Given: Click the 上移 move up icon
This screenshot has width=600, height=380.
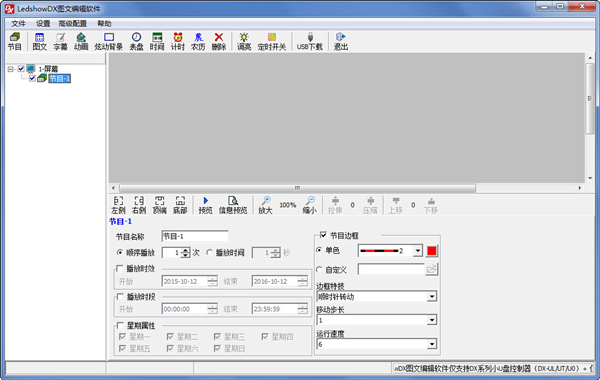Looking at the screenshot, I should (396, 205).
